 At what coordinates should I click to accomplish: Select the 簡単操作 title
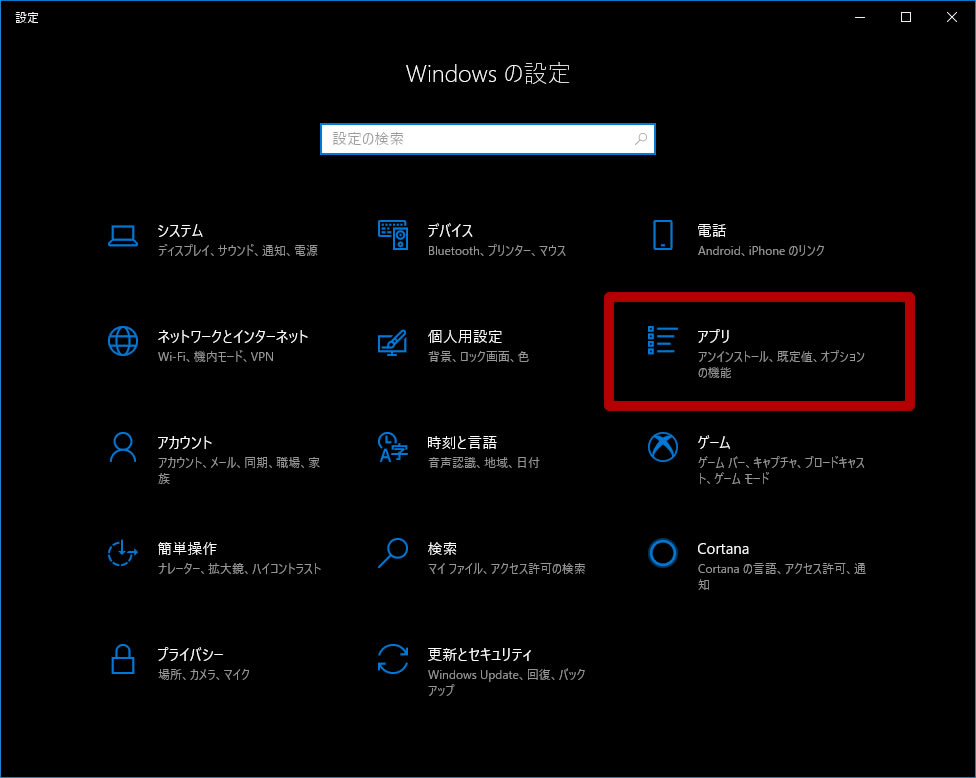(x=187, y=548)
